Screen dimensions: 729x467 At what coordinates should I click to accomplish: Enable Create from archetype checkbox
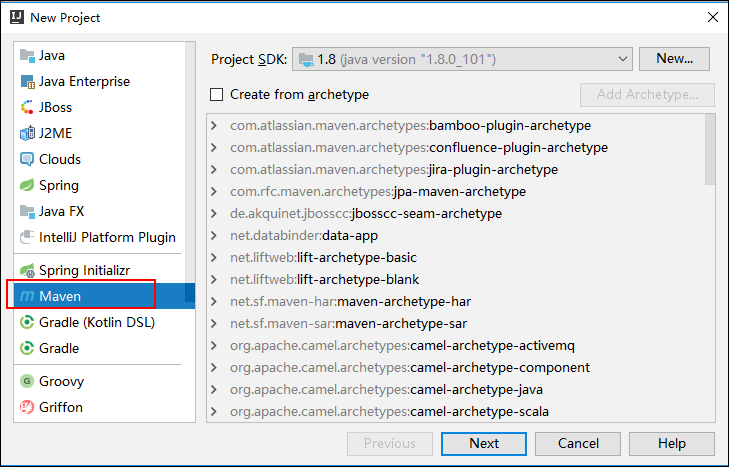point(217,95)
